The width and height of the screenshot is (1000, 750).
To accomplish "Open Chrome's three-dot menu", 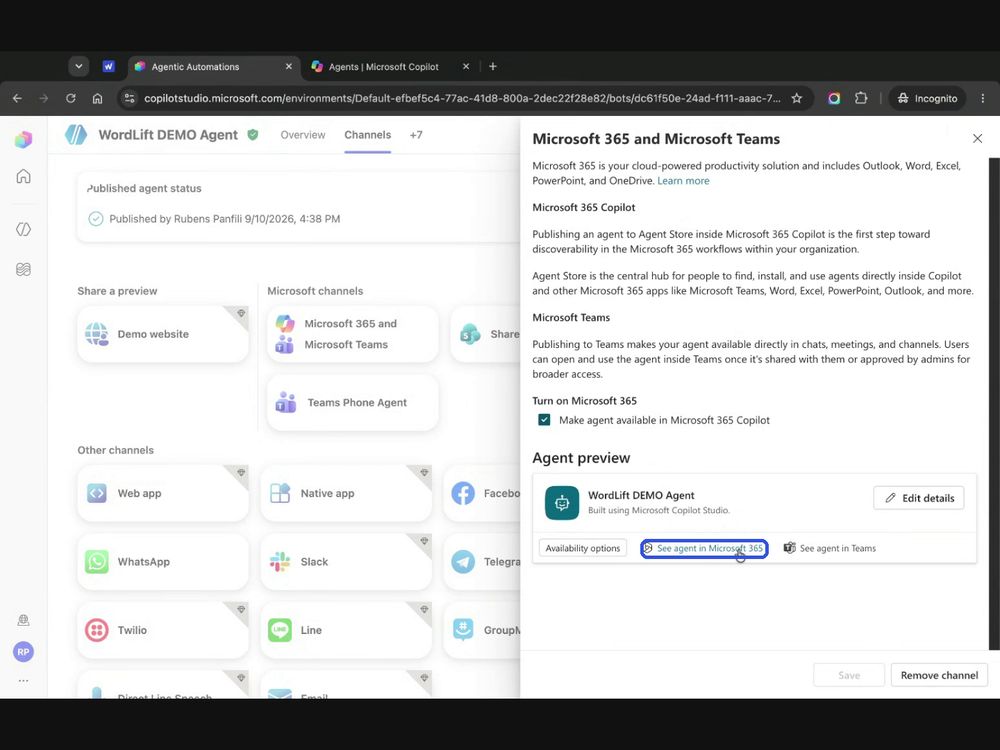I will 982,98.
